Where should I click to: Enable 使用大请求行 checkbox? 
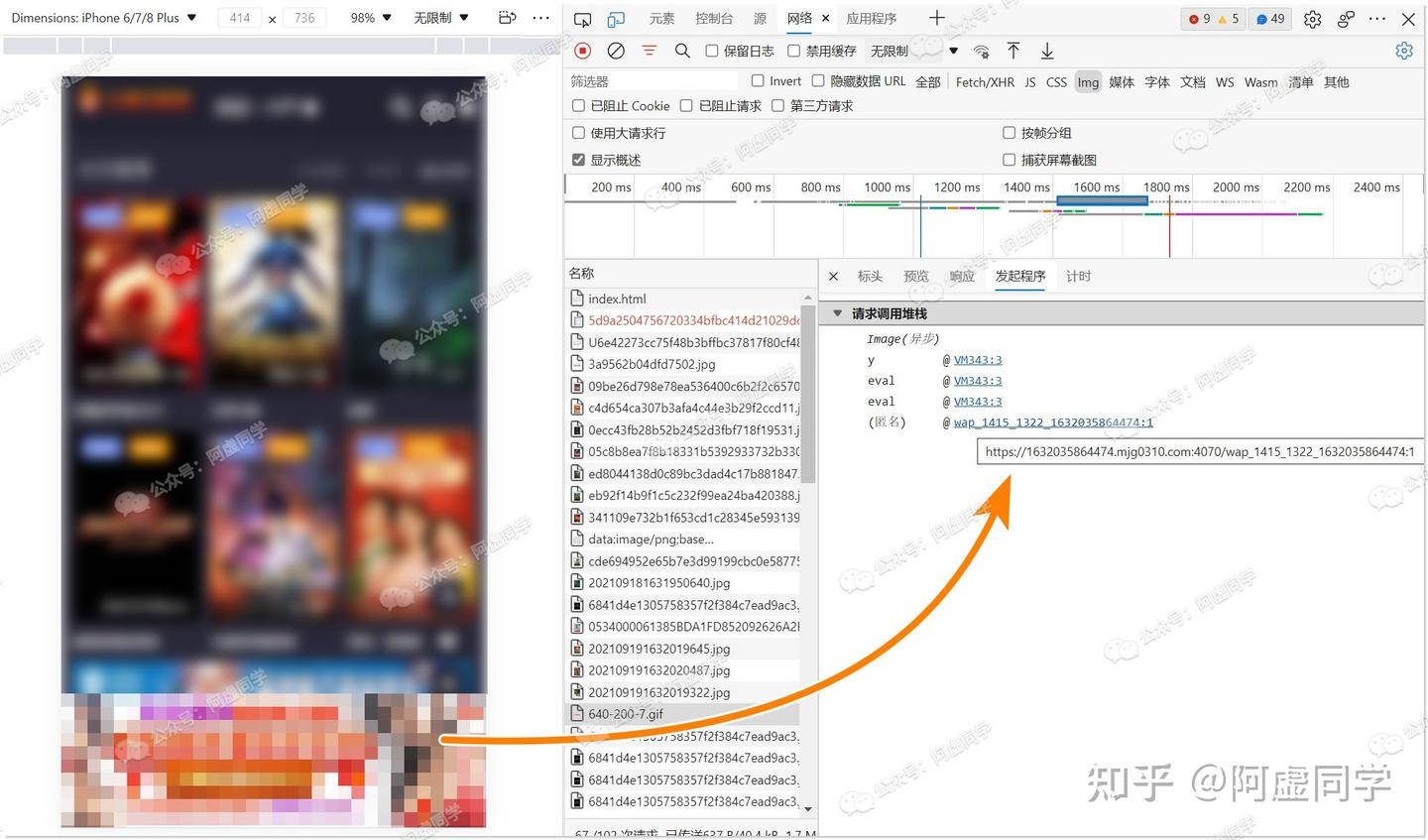(579, 132)
